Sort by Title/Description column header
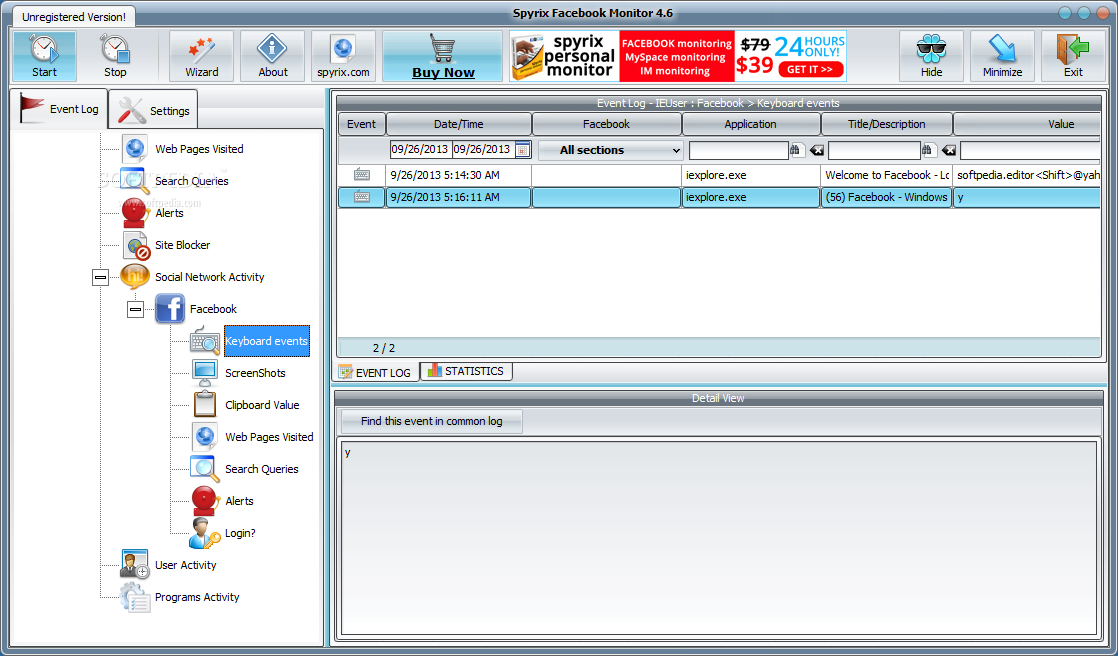The height and width of the screenshot is (656, 1118). (887, 124)
